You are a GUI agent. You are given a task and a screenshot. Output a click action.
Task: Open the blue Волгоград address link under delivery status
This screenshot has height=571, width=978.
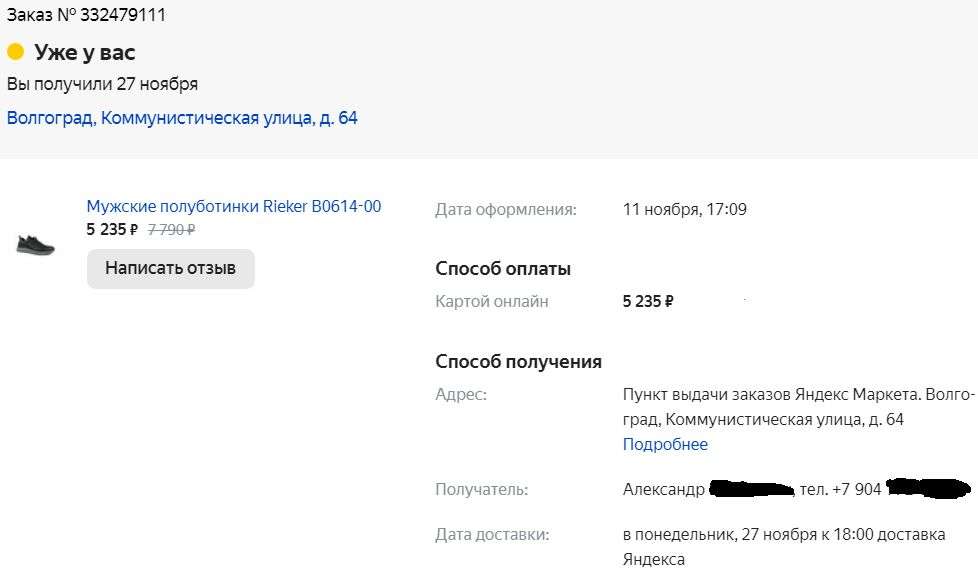click(x=182, y=118)
